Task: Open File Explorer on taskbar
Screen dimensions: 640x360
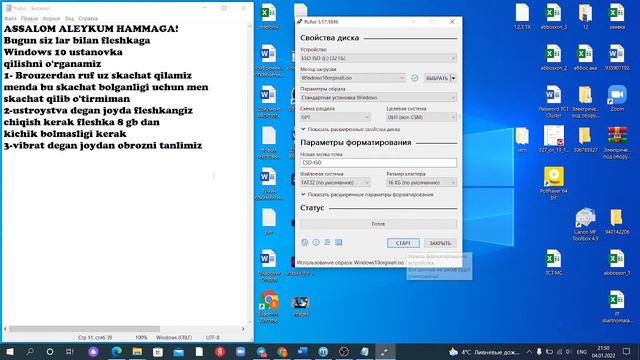Action: (137, 352)
